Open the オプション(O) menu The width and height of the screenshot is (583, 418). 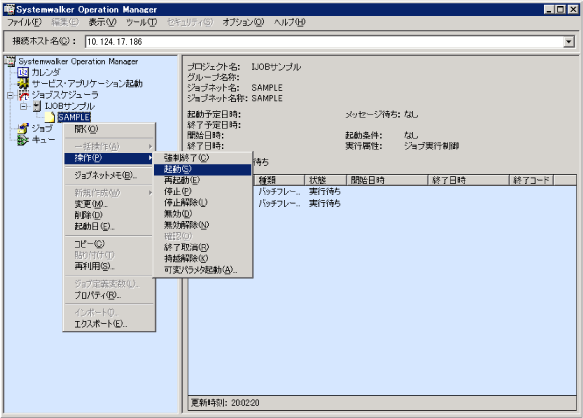tap(243, 22)
